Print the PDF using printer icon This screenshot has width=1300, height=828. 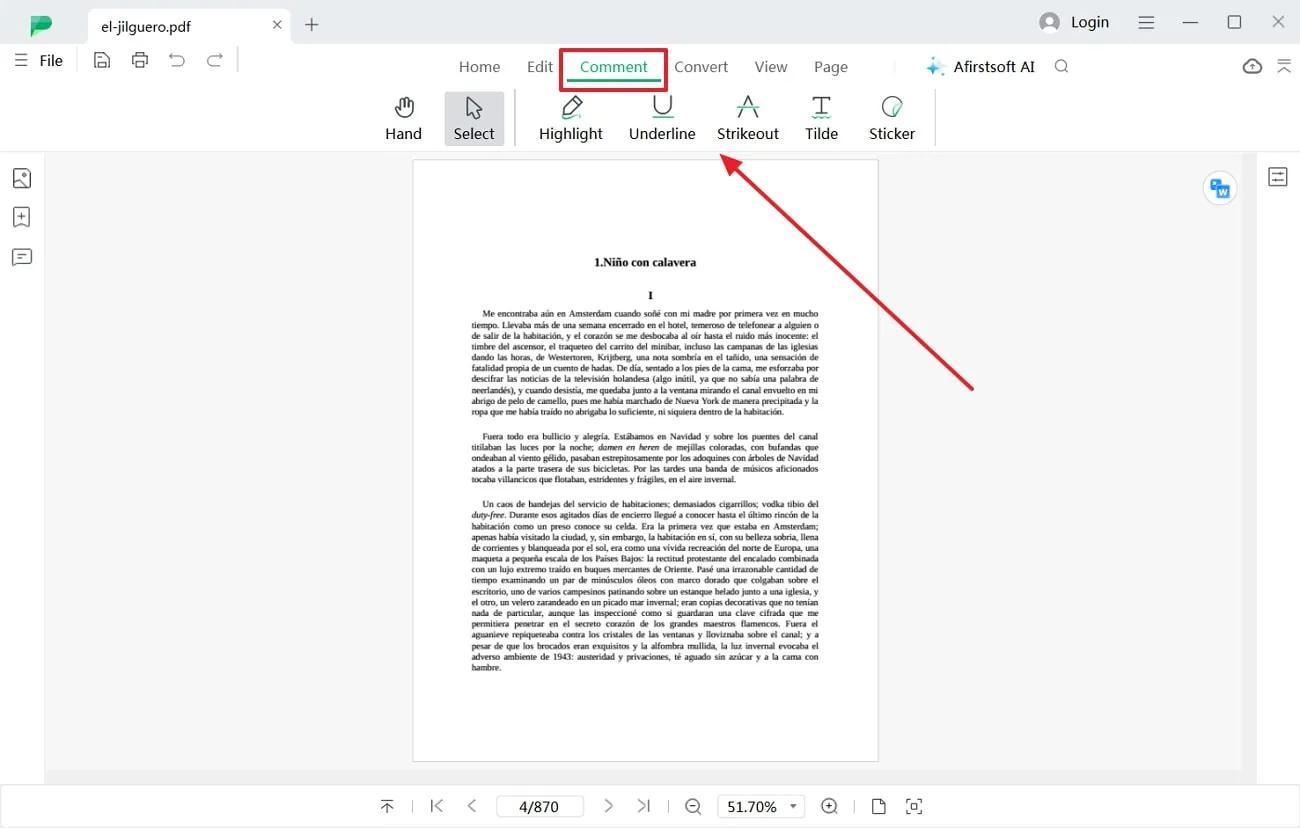tap(140, 60)
